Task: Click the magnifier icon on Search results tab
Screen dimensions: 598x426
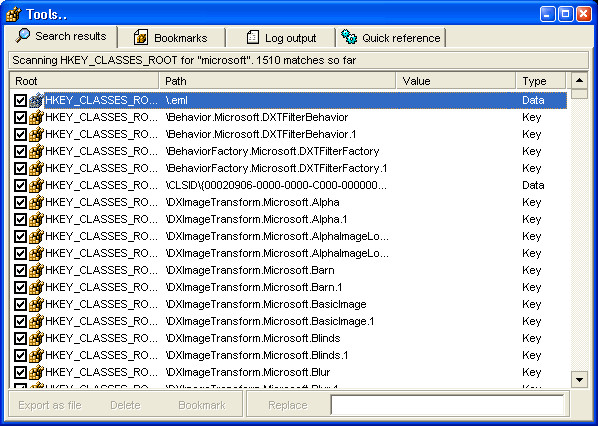Action: [x=23, y=35]
